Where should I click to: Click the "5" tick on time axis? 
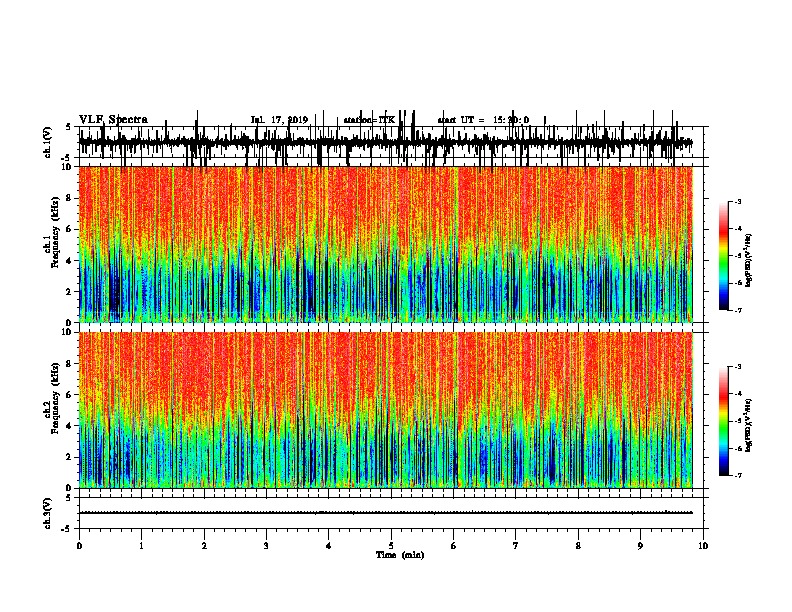point(391,546)
